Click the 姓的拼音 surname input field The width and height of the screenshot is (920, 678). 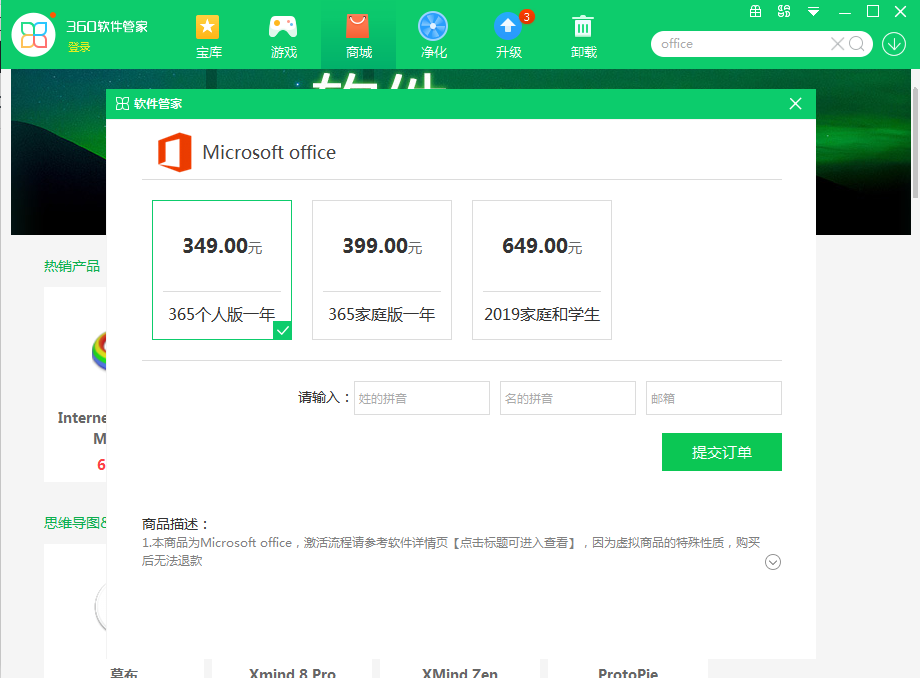pos(422,398)
